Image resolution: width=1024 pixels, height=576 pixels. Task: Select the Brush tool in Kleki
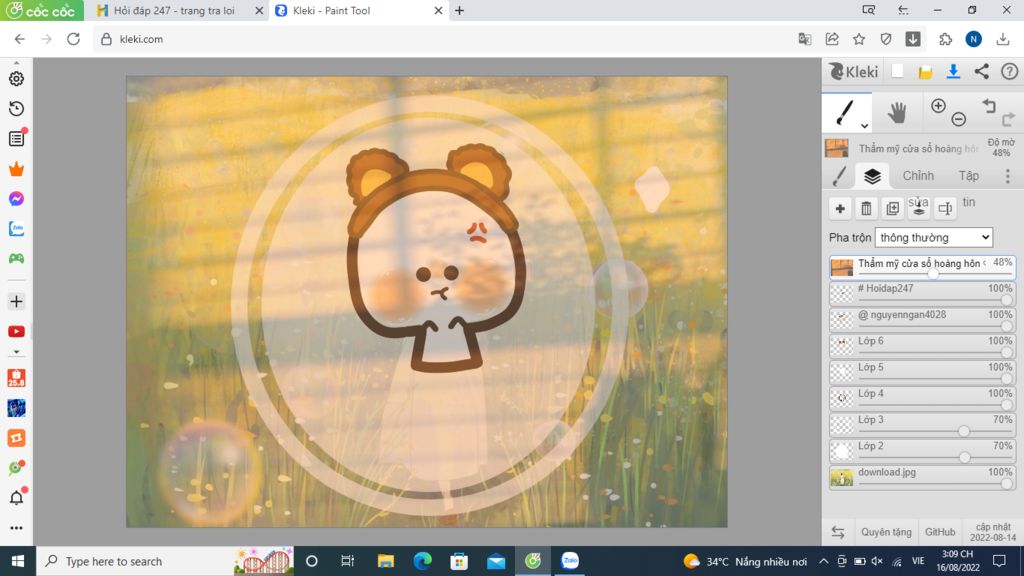point(844,112)
